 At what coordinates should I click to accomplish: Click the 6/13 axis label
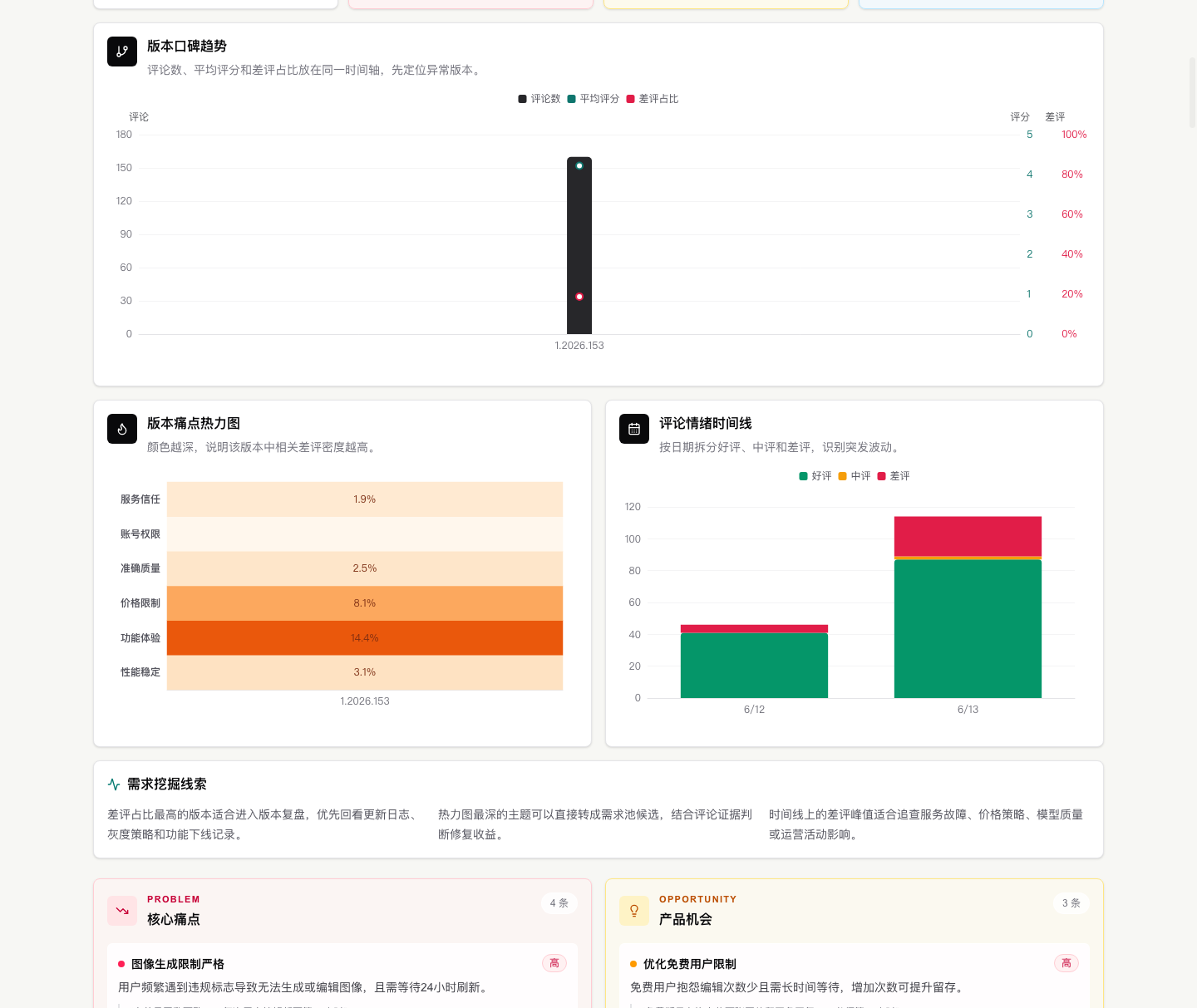coord(968,710)
